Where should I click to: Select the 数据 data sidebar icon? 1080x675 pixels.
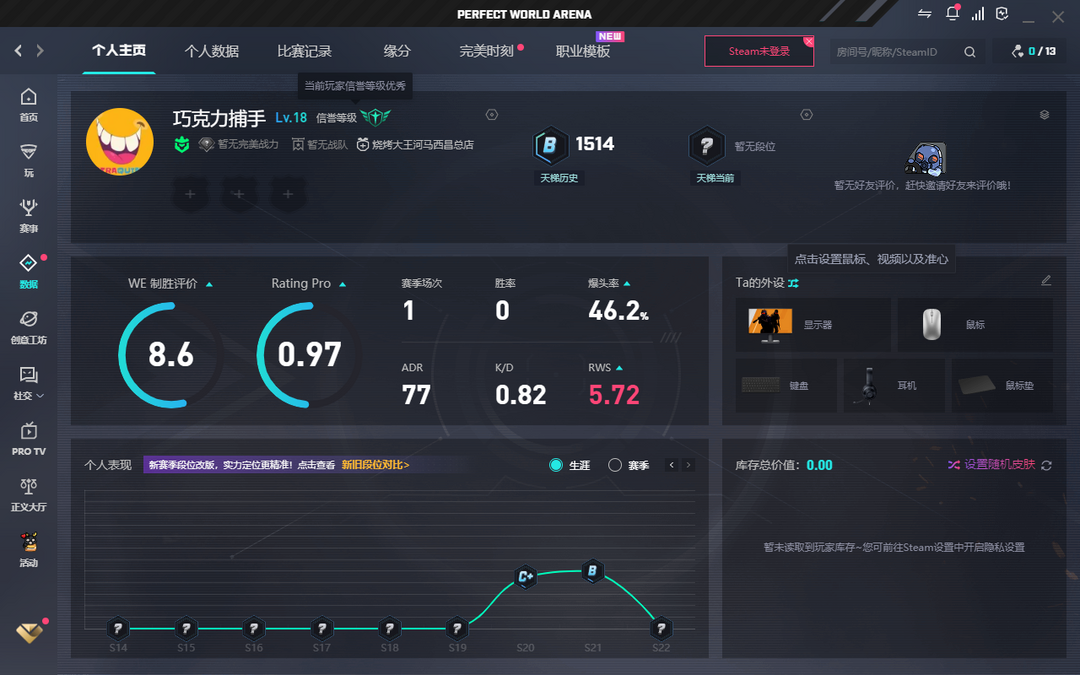28,271
